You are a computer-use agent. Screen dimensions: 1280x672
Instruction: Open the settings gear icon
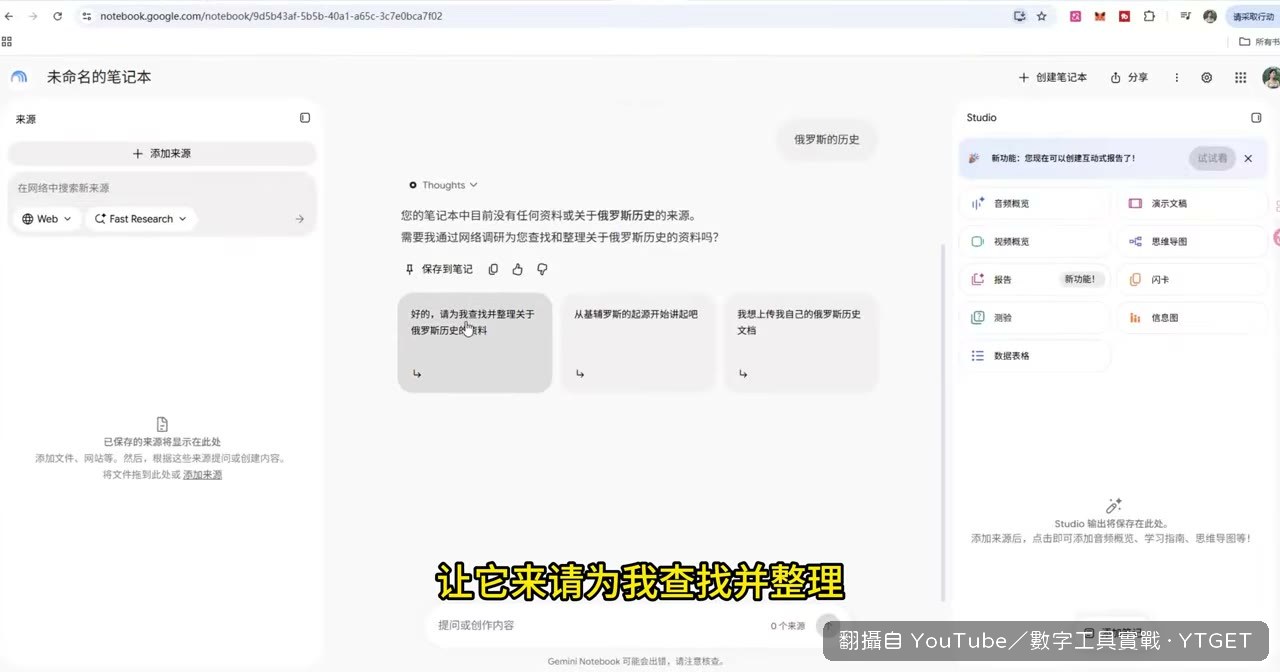[x=1207, y=77]
